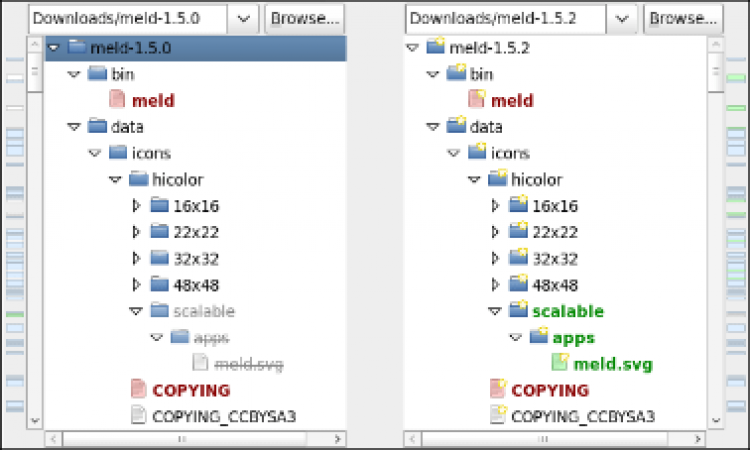750x450 pixels.
Task: Click the meld-1.5.0 root folder icon
Action: pyautogui.click(x=77, y=47)
